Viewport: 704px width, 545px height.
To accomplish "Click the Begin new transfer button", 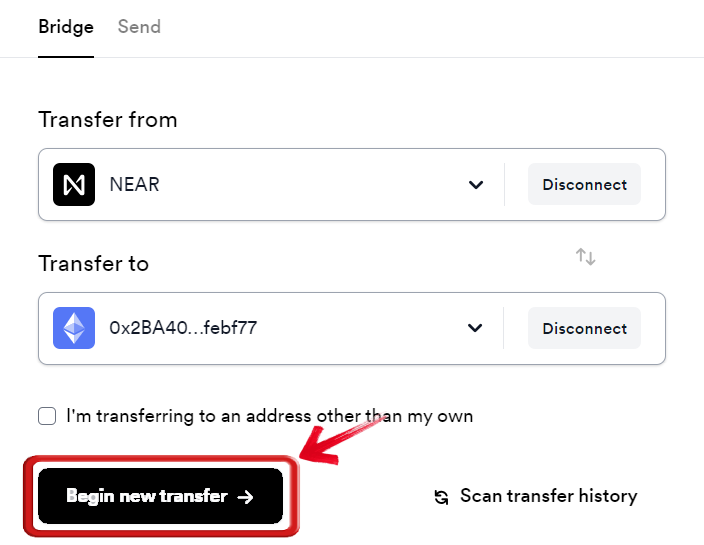I will pyautogui.click(x=160, y=496).
